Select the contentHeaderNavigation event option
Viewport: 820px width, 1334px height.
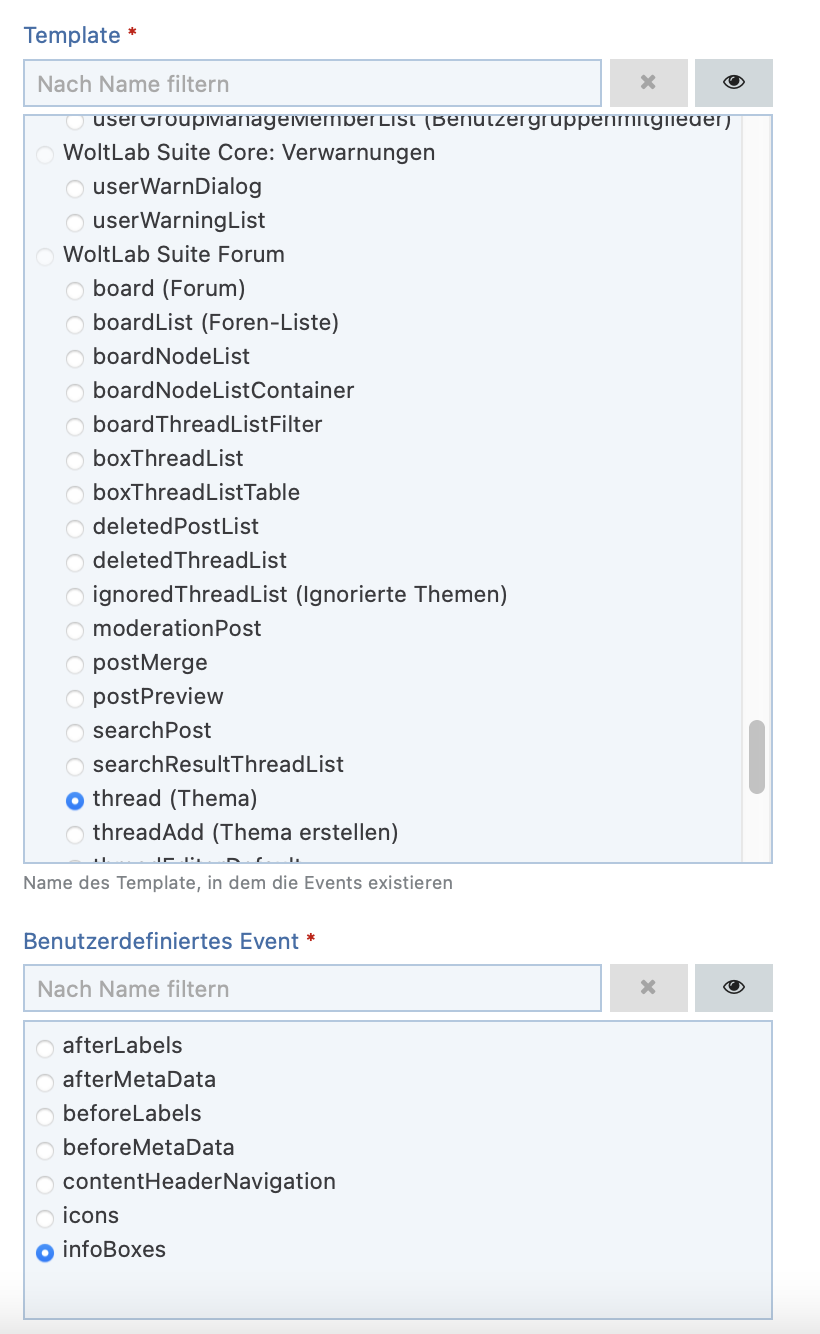pyautogui.click(x=45, y=1184)
